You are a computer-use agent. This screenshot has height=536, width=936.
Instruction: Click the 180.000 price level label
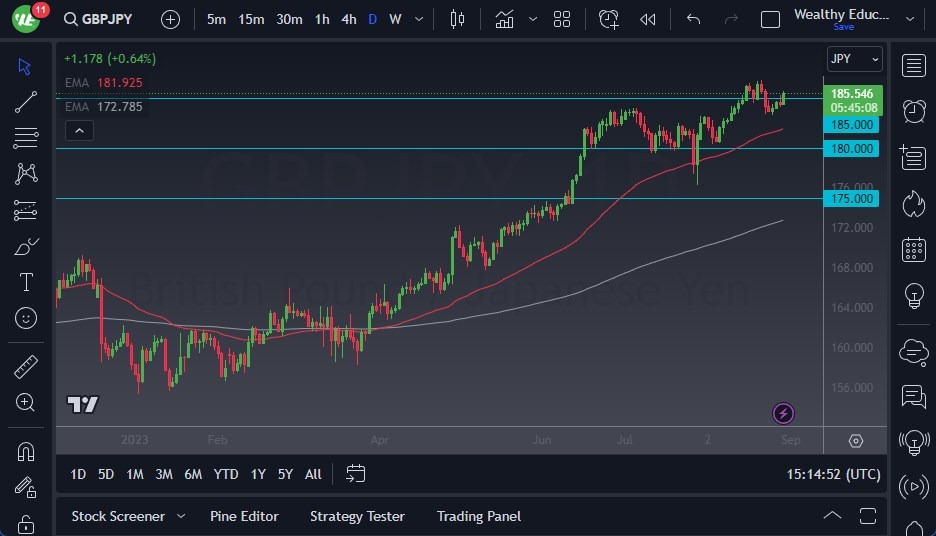pos(852,149)
